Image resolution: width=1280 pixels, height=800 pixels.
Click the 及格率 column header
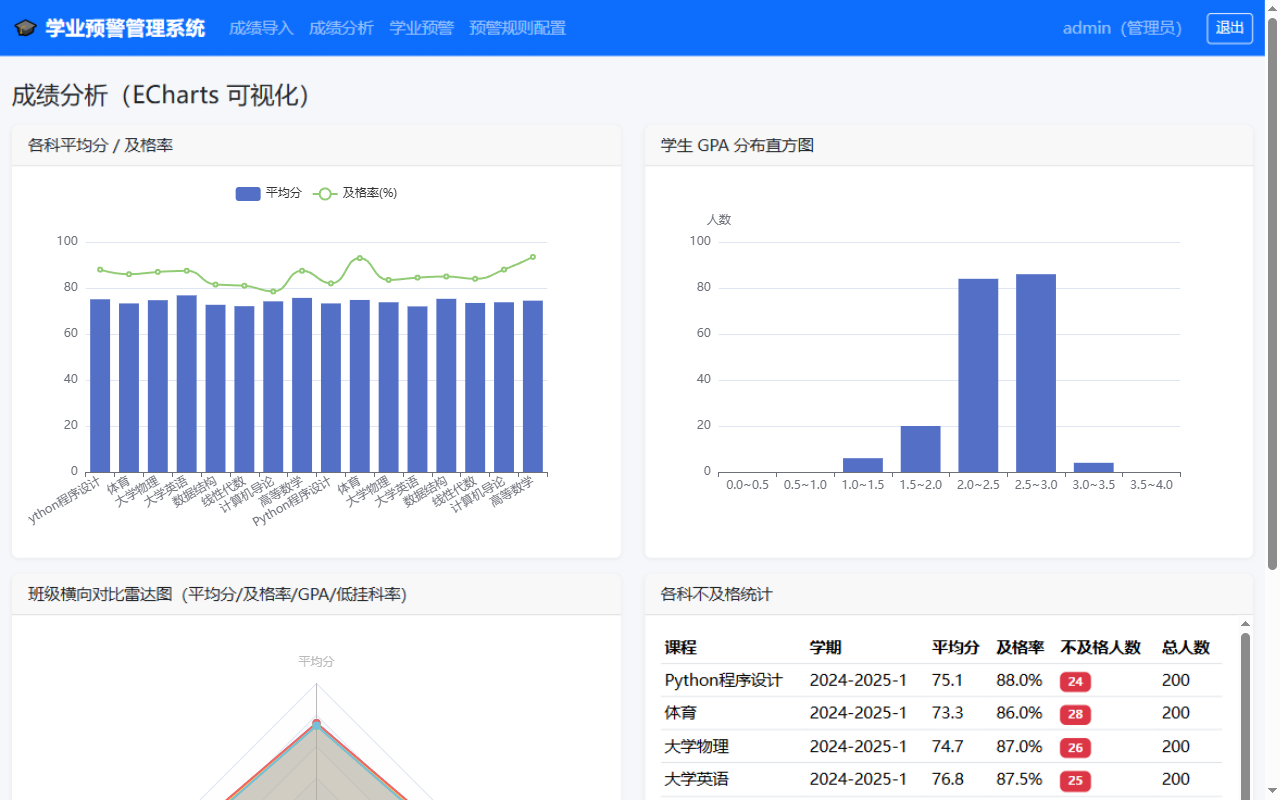tap(1020, 647)
